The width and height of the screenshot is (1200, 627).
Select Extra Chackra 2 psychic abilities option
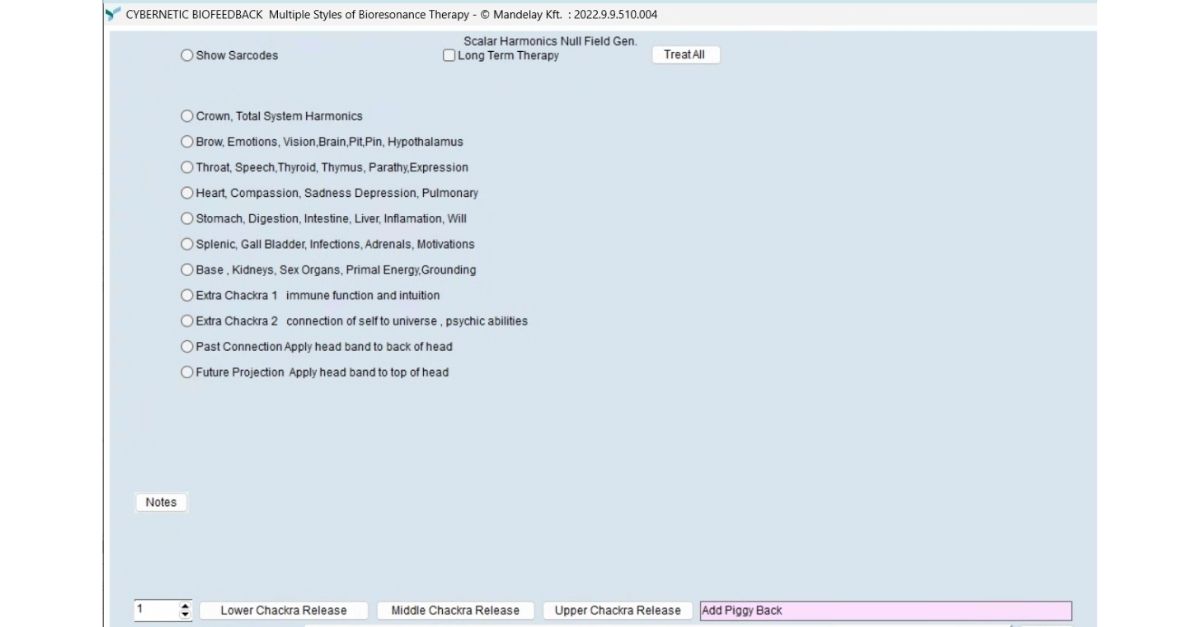[x=187, y=322]
